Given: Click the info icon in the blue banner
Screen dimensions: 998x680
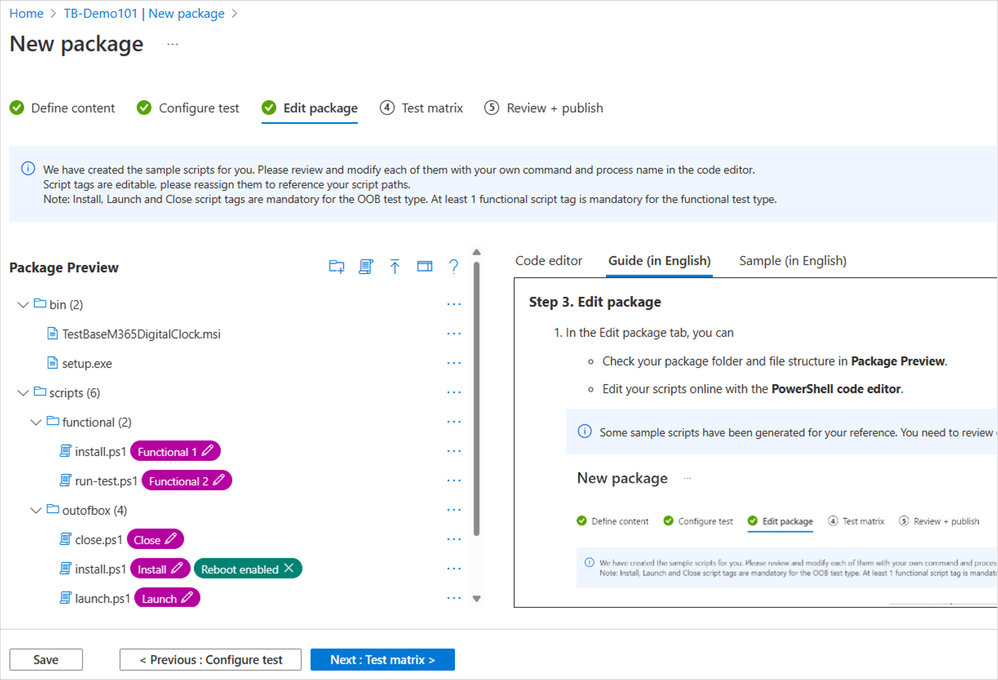Looking at the screenshot, I should pyautogui.click(x=28, y=169).
